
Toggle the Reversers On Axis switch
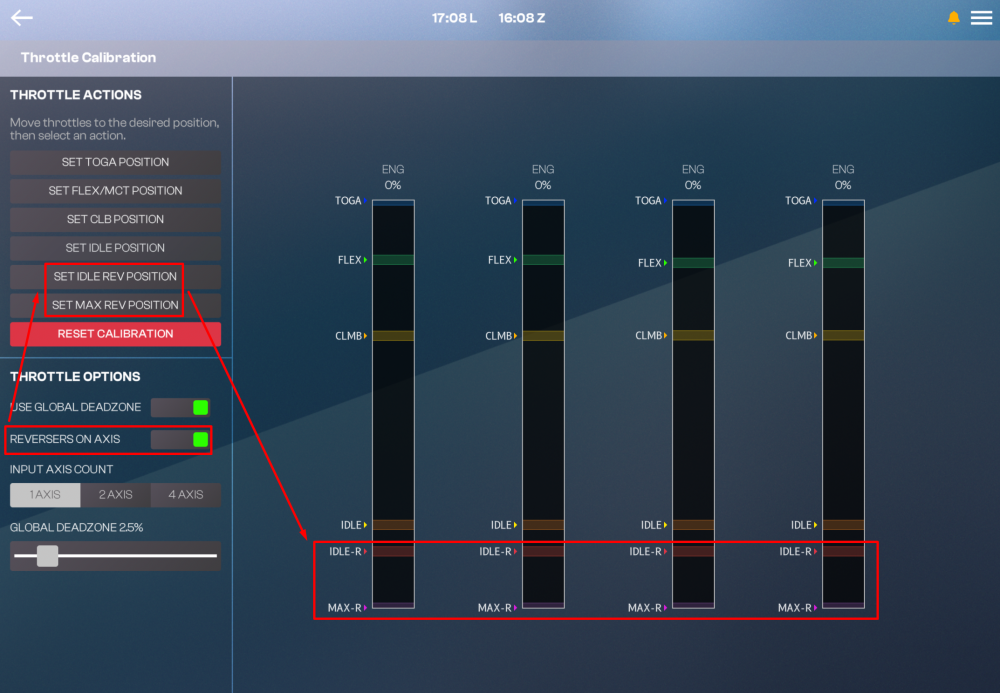click(180, 439)
